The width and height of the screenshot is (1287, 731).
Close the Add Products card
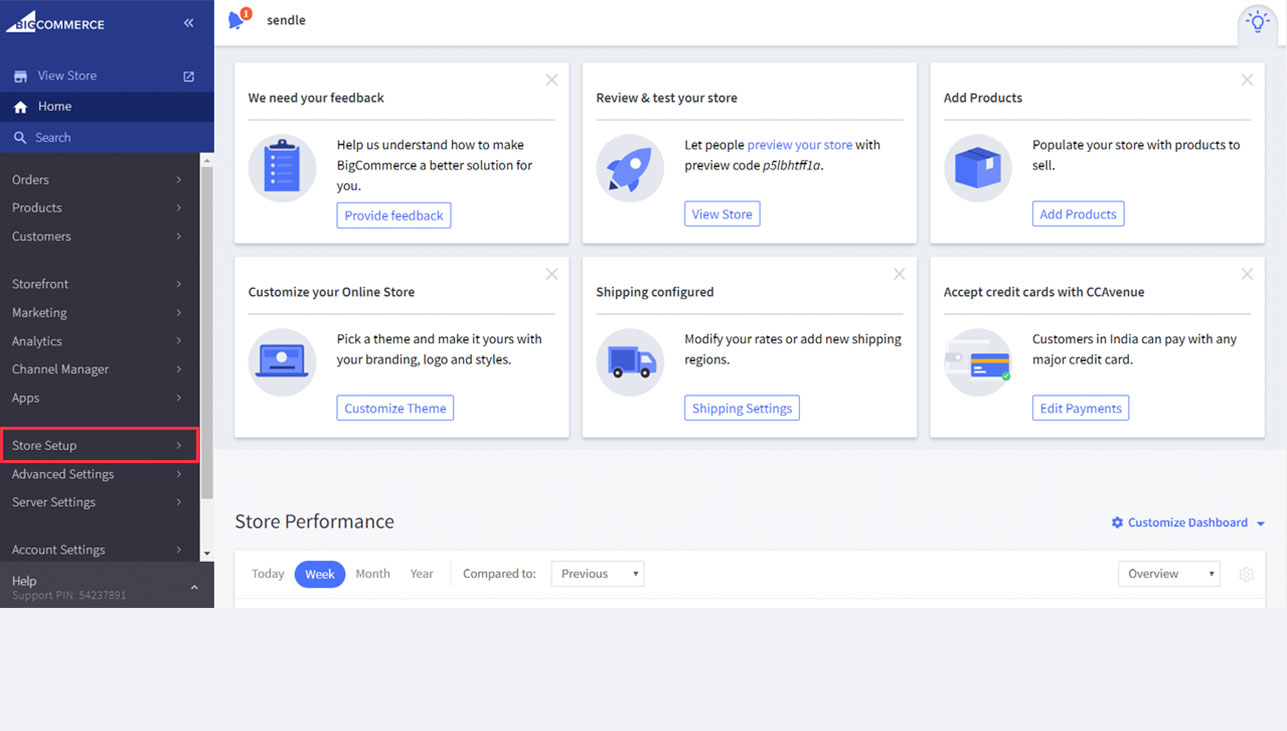1247,80
